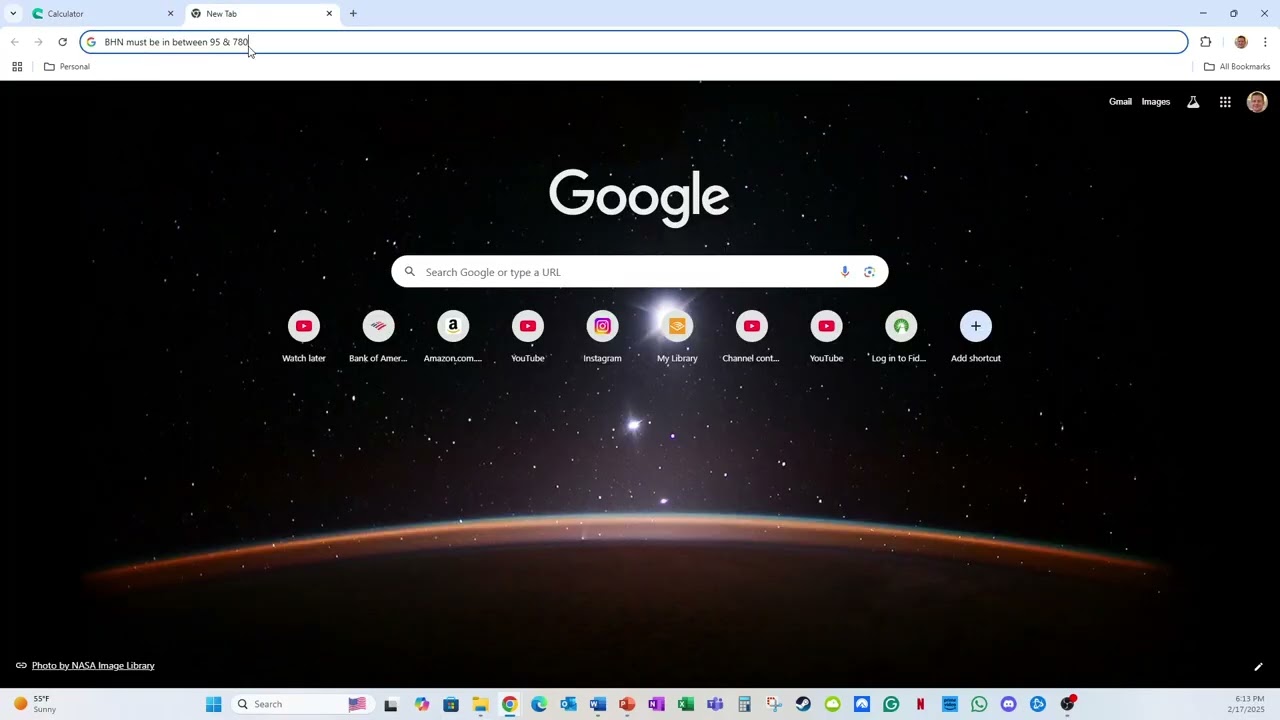The height and width of the screenshot is (720, 1280).
Task: Open the My Library shortcut
Action: pos(677,337)
